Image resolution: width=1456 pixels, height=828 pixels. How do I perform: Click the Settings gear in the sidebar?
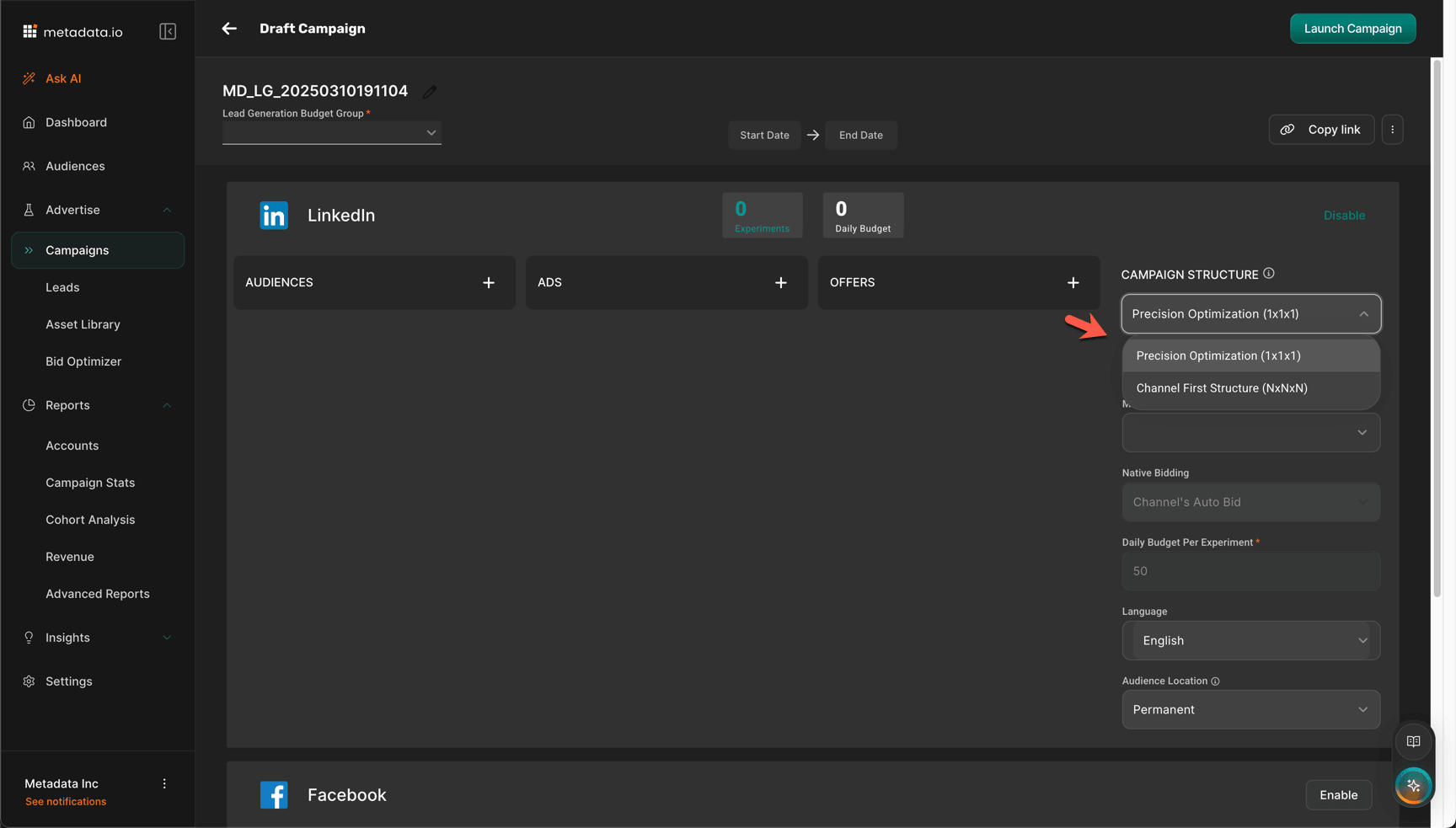click(x=29, y=681)
